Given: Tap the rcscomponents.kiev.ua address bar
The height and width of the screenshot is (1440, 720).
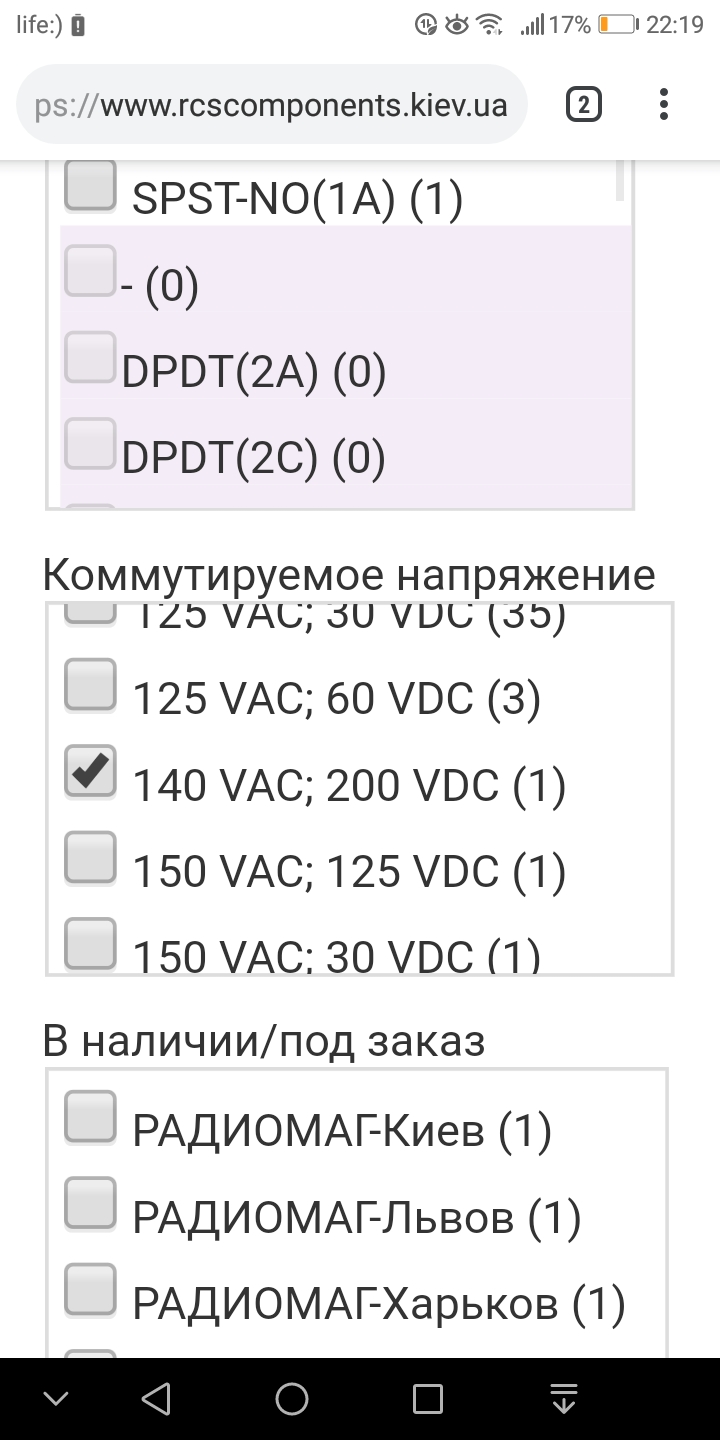Looking at the screenshot, I should point(272,105).
